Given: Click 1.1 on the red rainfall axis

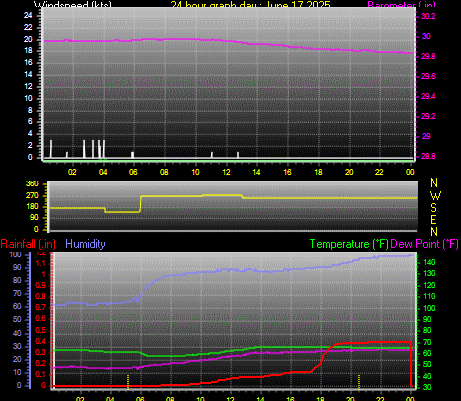Looking at the screenshot, I should click(x=41, y=264).
